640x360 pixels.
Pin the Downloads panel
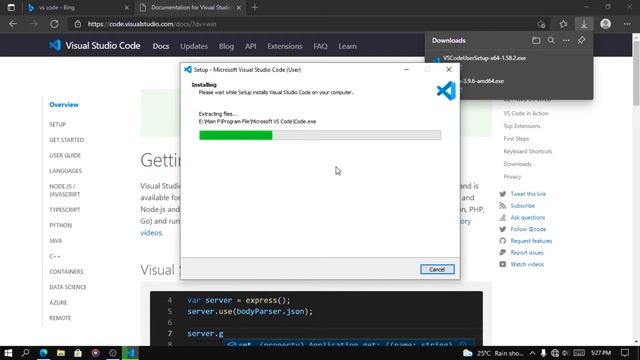pos(581,40)
